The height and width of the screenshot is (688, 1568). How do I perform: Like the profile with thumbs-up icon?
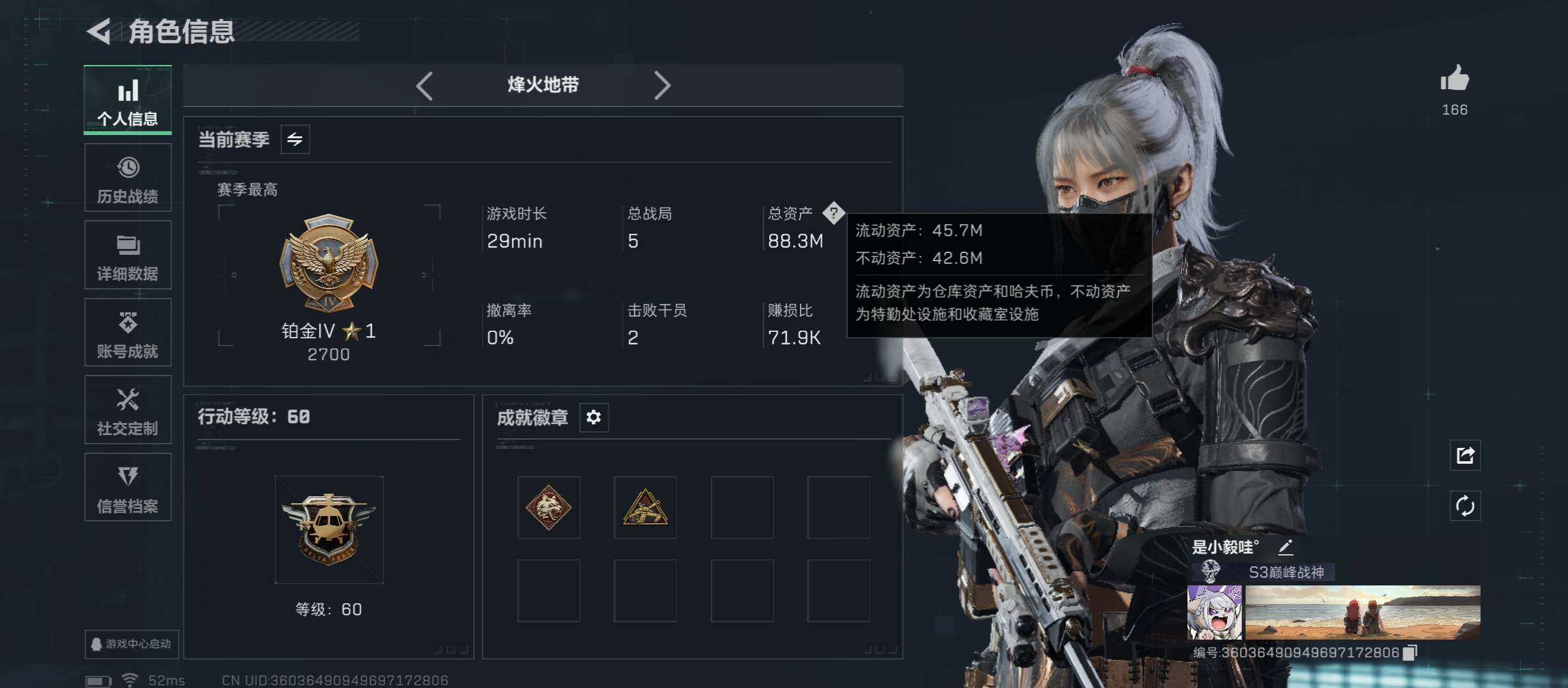click(1455, 79)
